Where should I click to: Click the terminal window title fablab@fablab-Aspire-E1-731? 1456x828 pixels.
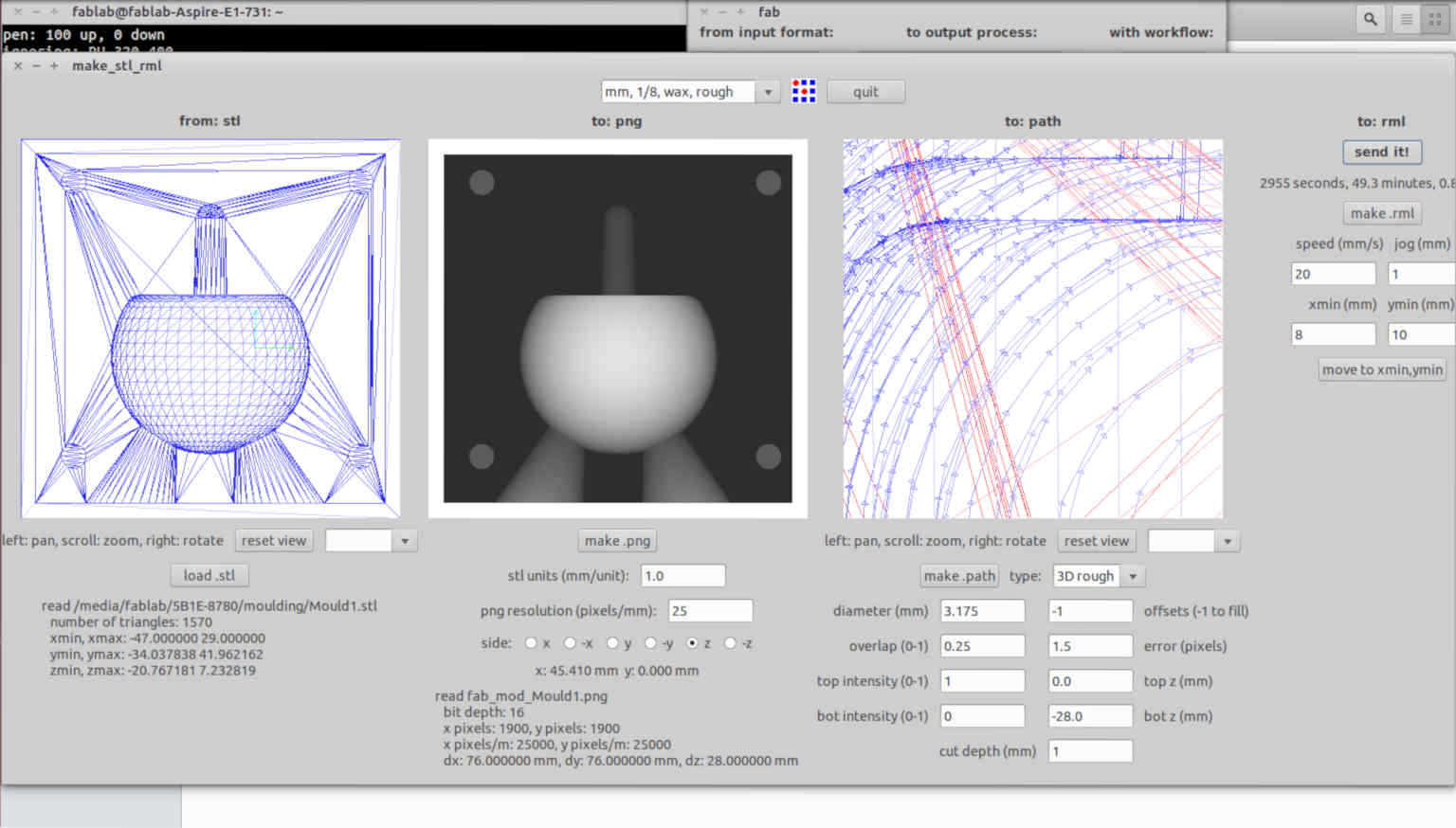point(177,12)
